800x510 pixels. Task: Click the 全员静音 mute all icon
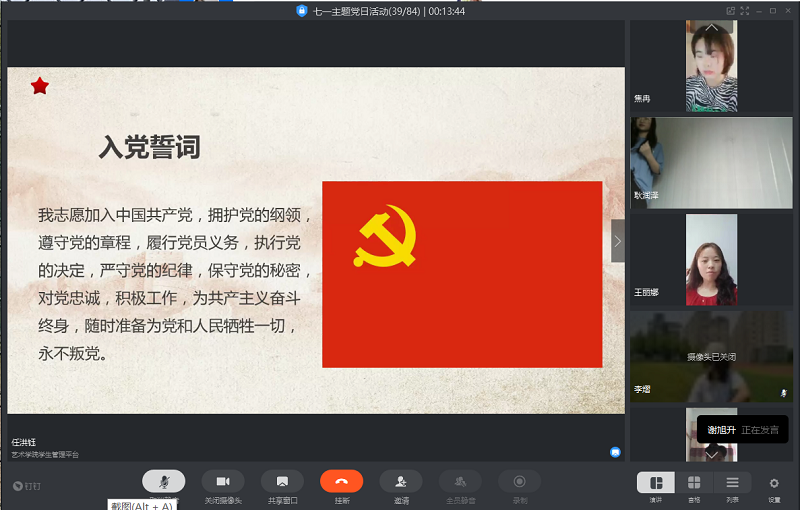tap(460, 481)
